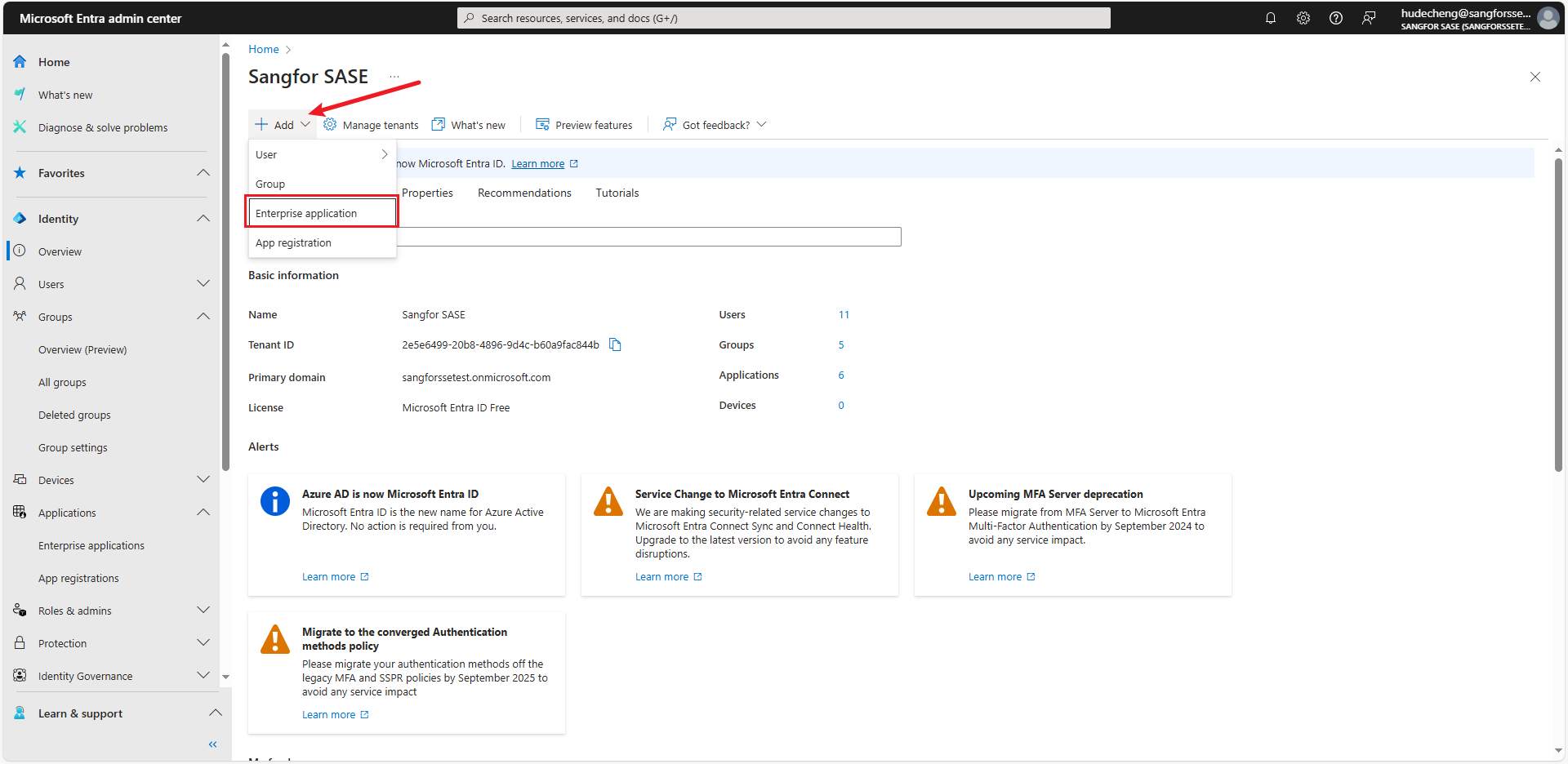Switch to the Recommendations tab
Viewport: 1568px width, 764px height.
point(524,193)
